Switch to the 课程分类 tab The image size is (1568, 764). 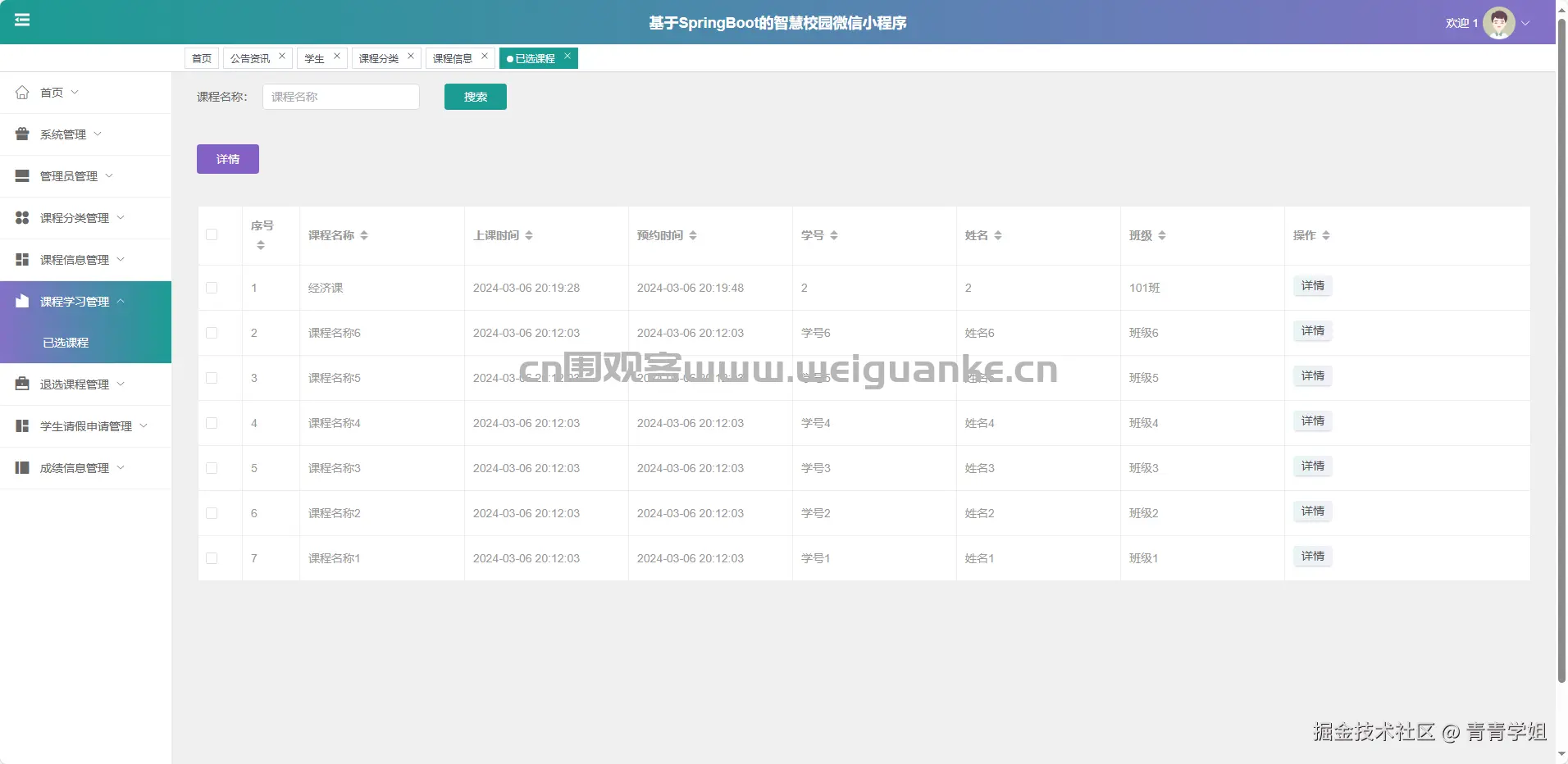coord(379,58)
